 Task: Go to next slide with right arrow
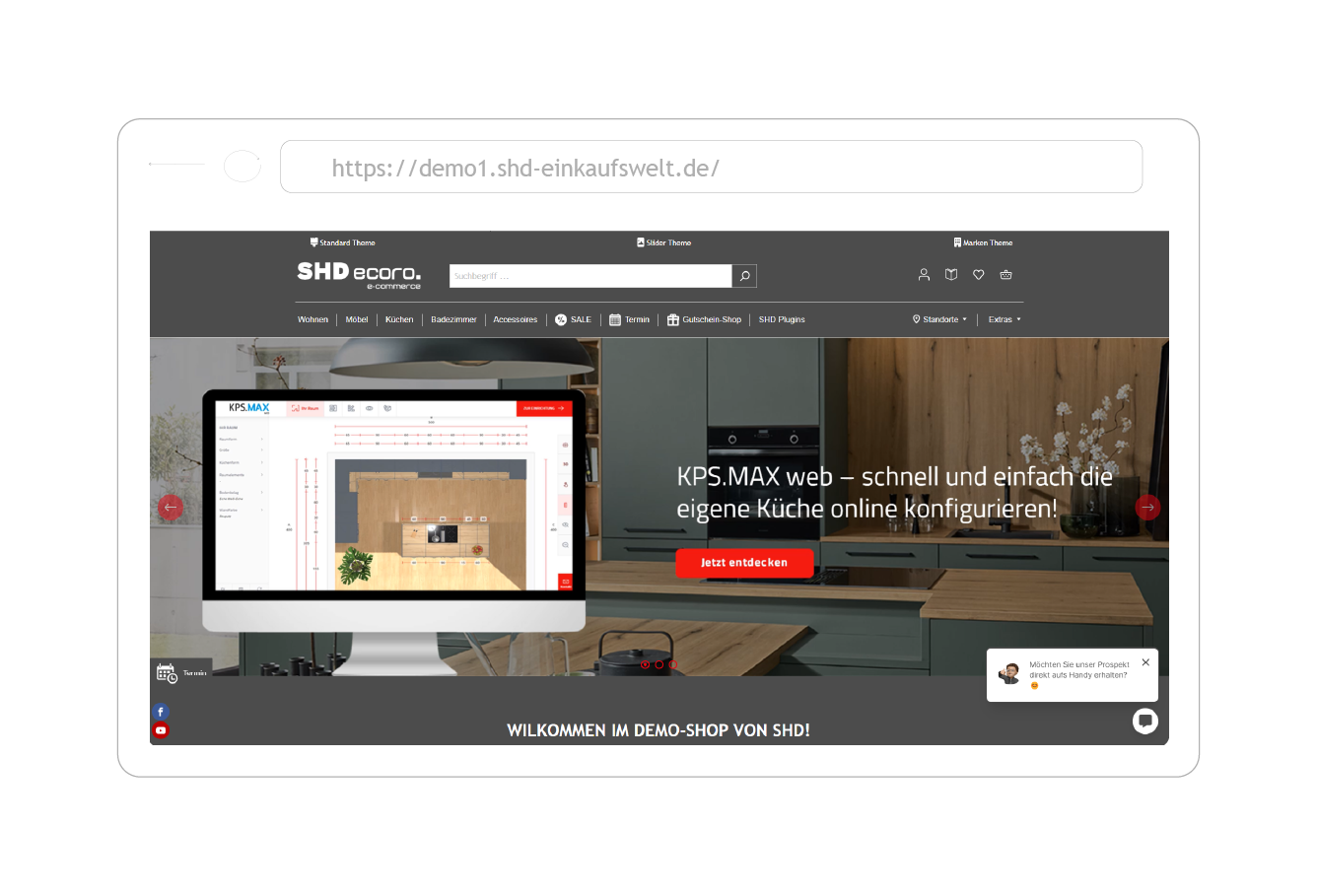pyautogui.click(x=1147, y=507)
